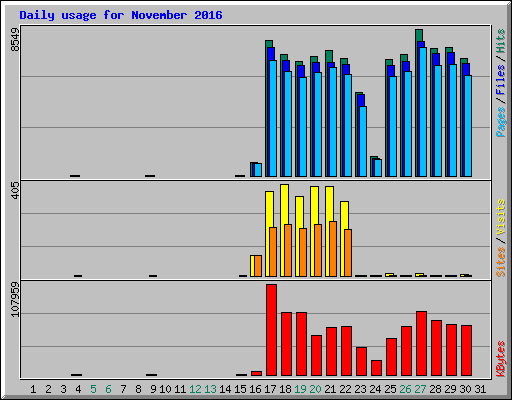Select the cyan Pages bar for day 23

click(x=363, y=141)
